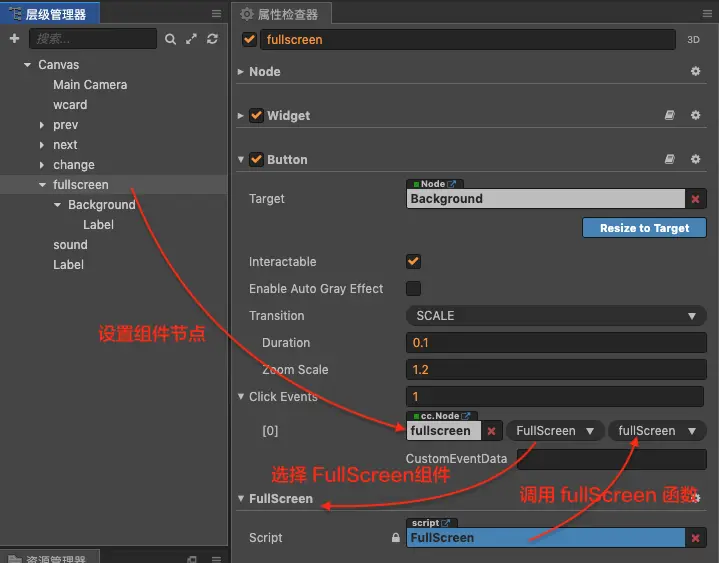Open hierarchy panel hamburger menu
719x563 pixels.
point(216,14)
